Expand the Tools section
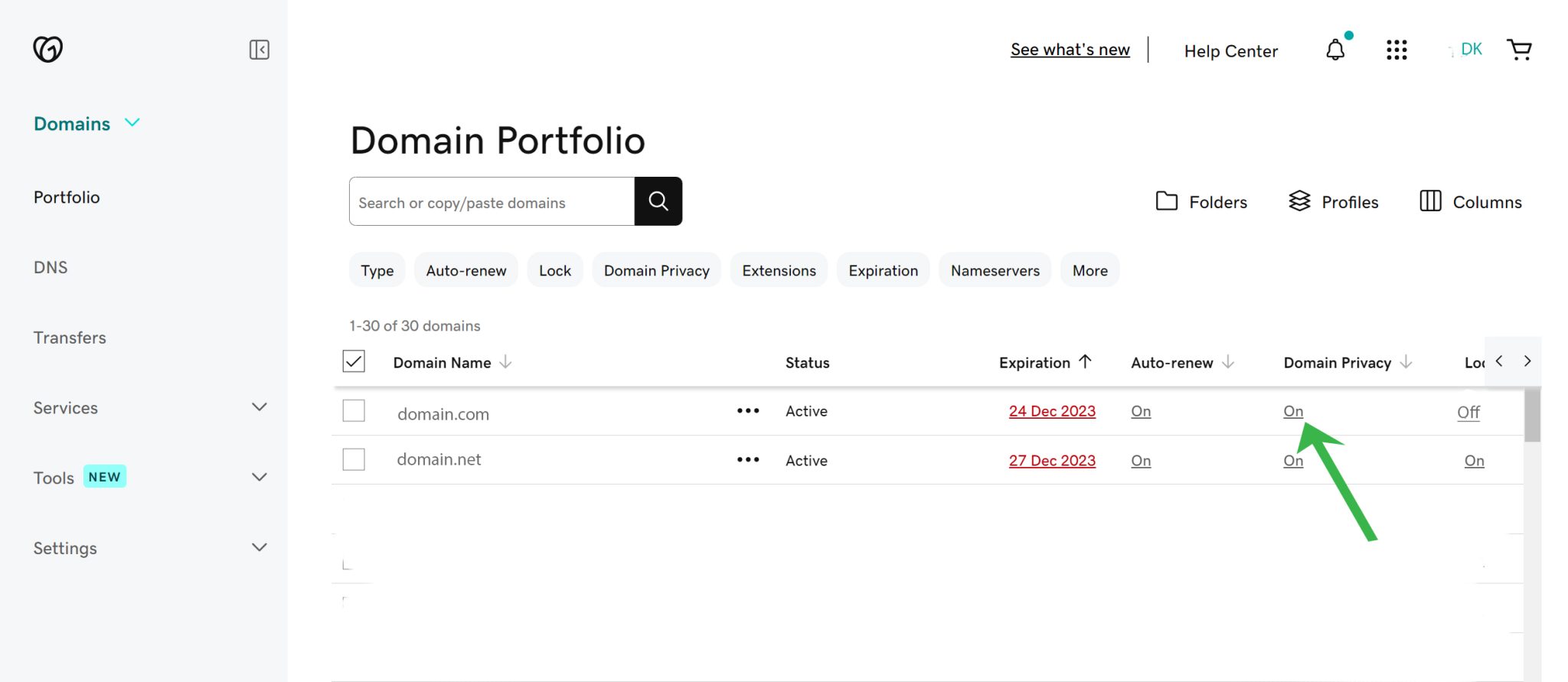 [x=150, y=477]
